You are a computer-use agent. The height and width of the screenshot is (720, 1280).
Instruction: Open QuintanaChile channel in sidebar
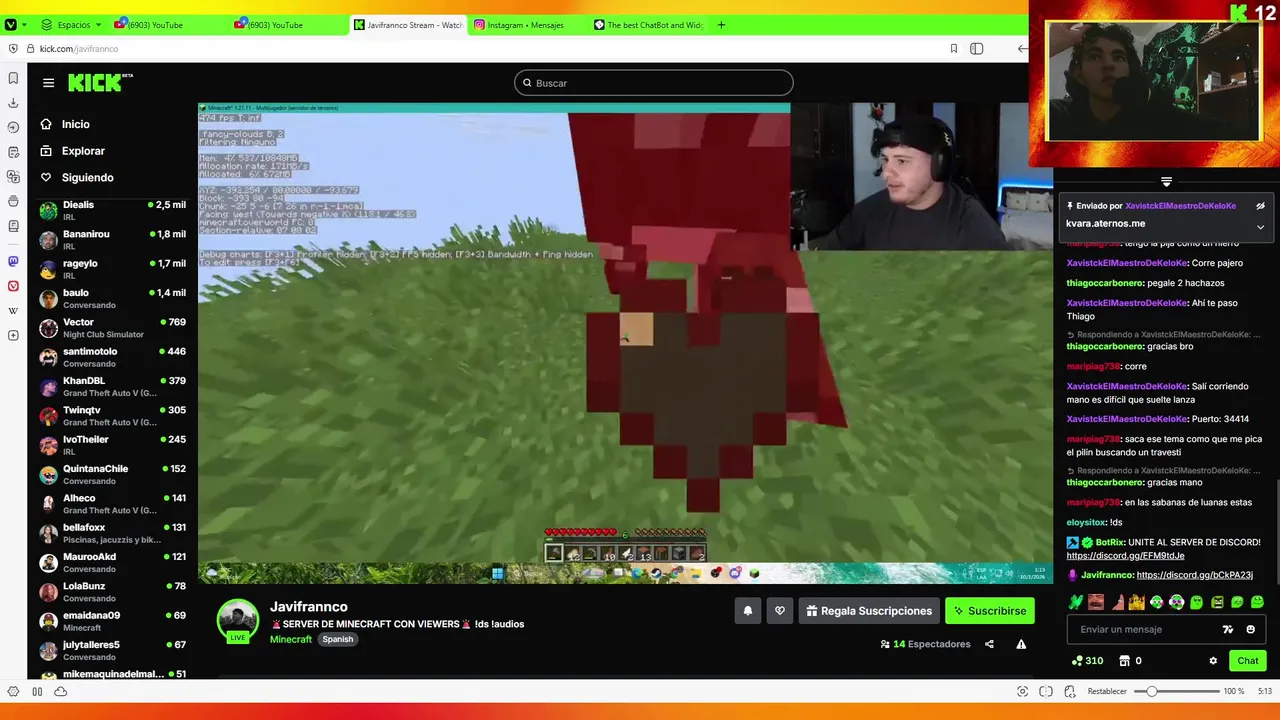coord(112,474)
